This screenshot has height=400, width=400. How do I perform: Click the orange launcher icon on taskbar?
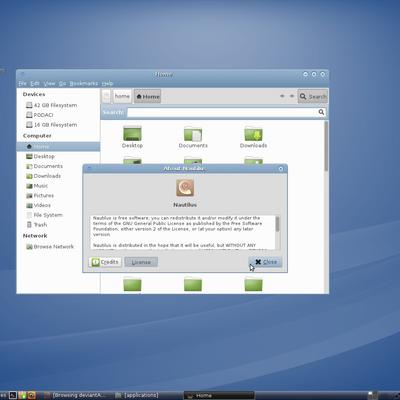(32, 395)
